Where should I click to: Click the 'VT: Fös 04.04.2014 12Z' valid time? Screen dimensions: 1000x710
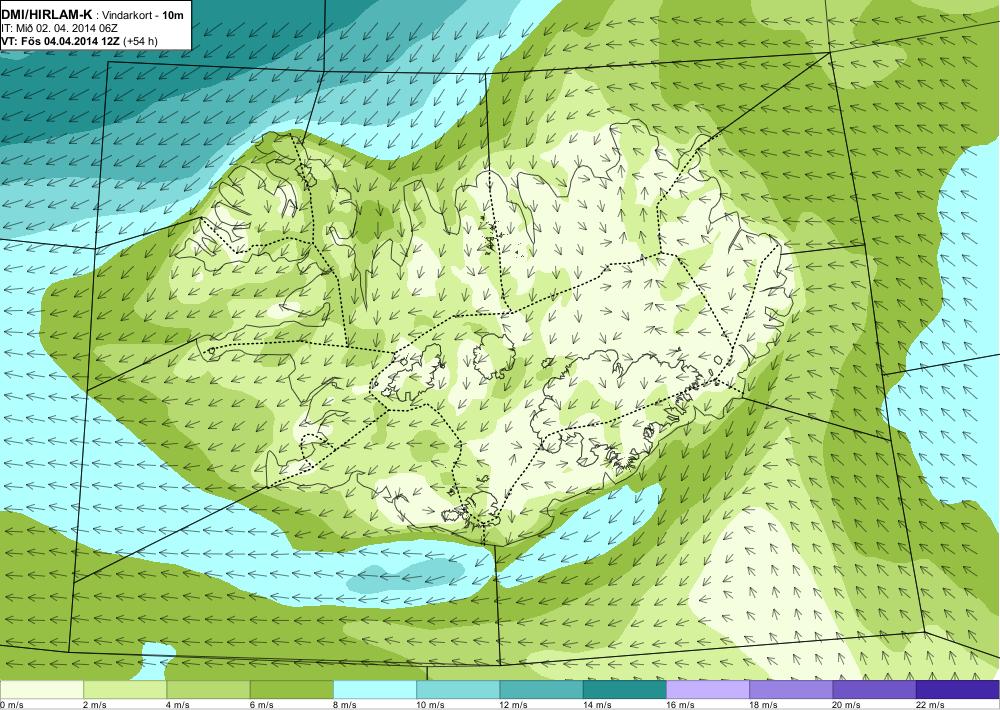pyautogui.click(x=61, y=41)
